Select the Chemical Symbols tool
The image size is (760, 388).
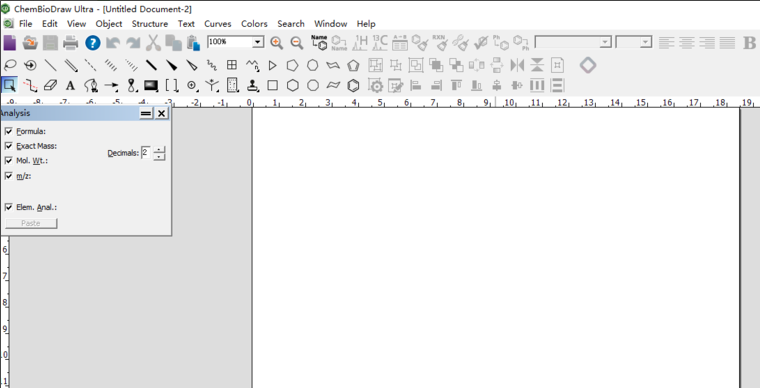pos(192,86)
